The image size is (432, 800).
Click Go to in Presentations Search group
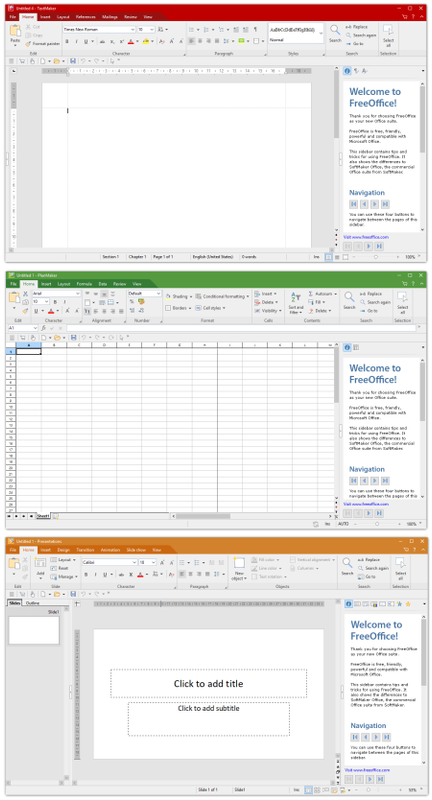coord(367,577)
